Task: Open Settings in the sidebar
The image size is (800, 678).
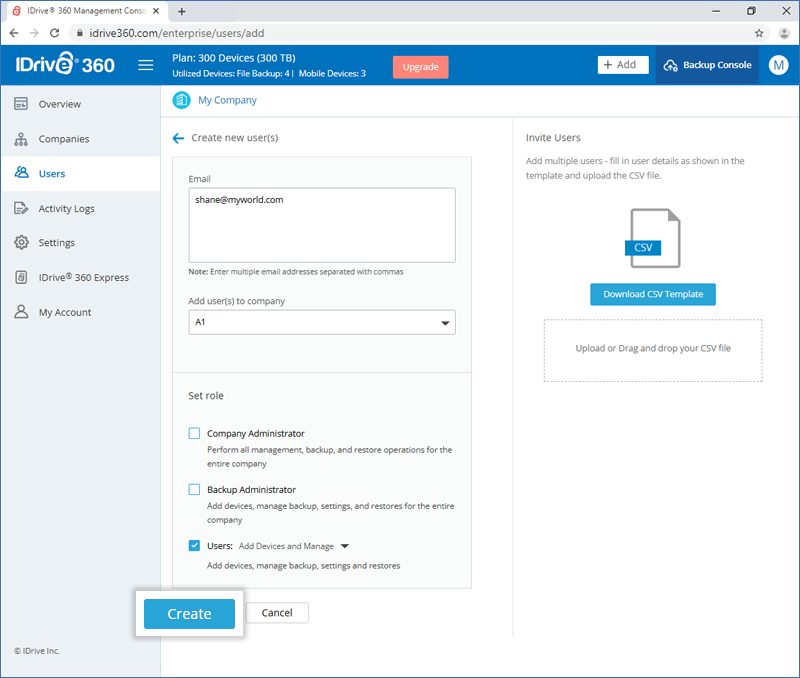Action: coord(57,243)
